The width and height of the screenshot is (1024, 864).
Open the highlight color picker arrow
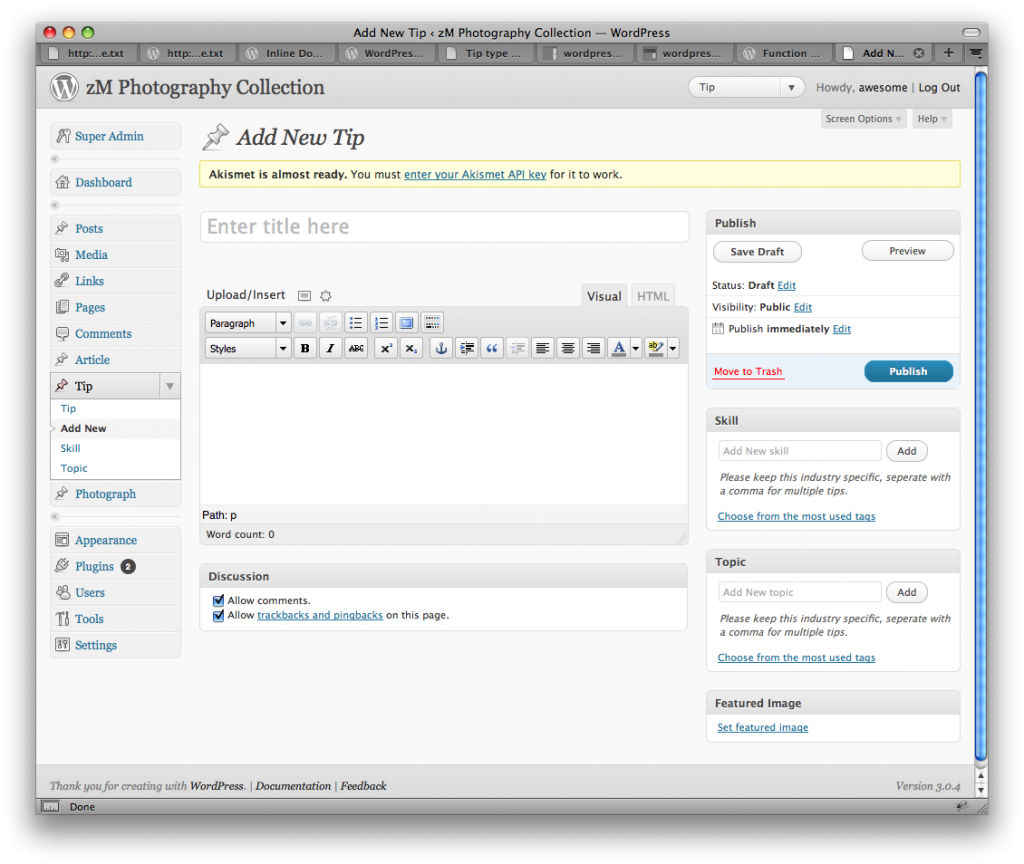[x=673, y=348]
